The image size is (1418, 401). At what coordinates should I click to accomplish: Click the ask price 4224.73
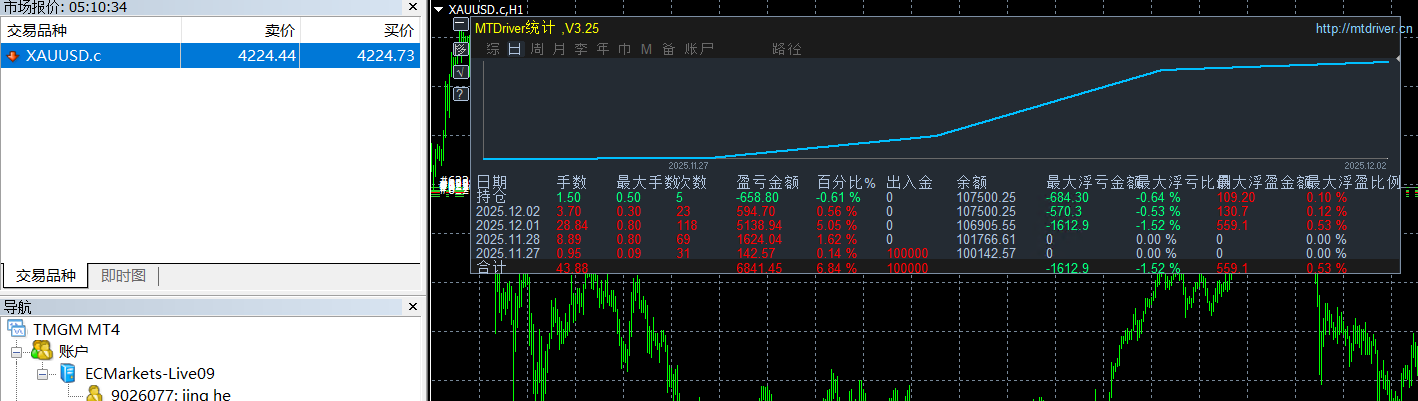pos(386,56)
